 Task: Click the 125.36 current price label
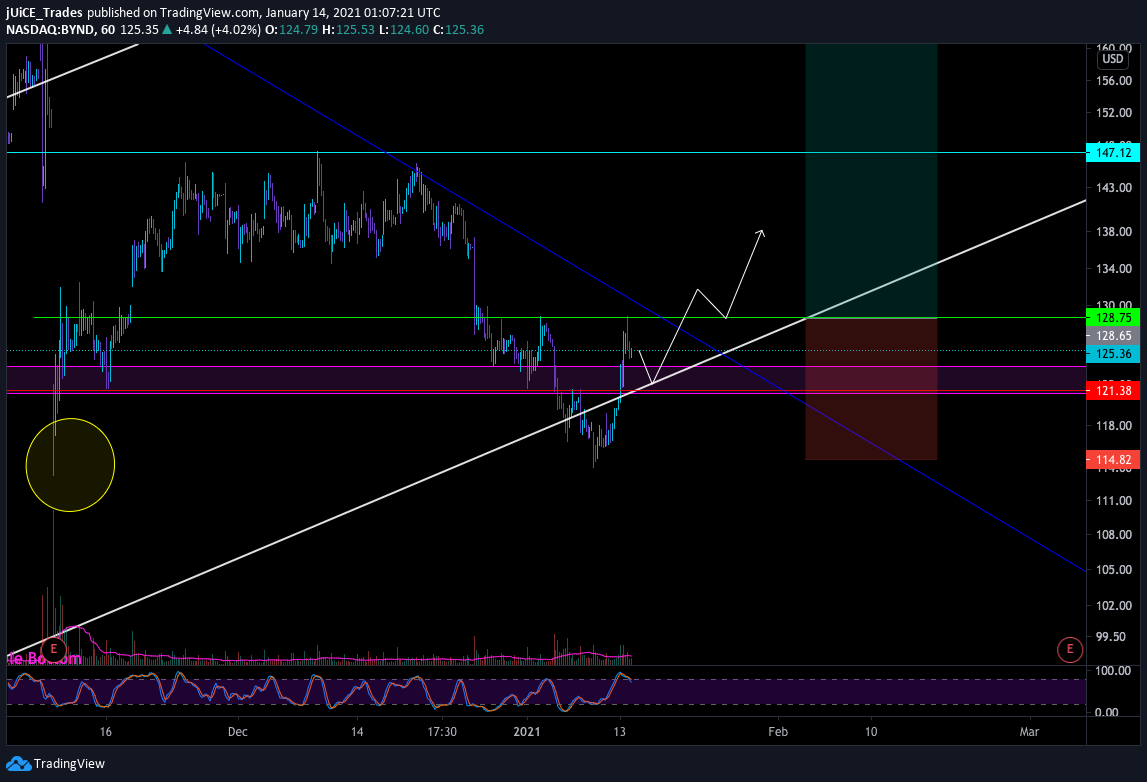pos(1113,354)
